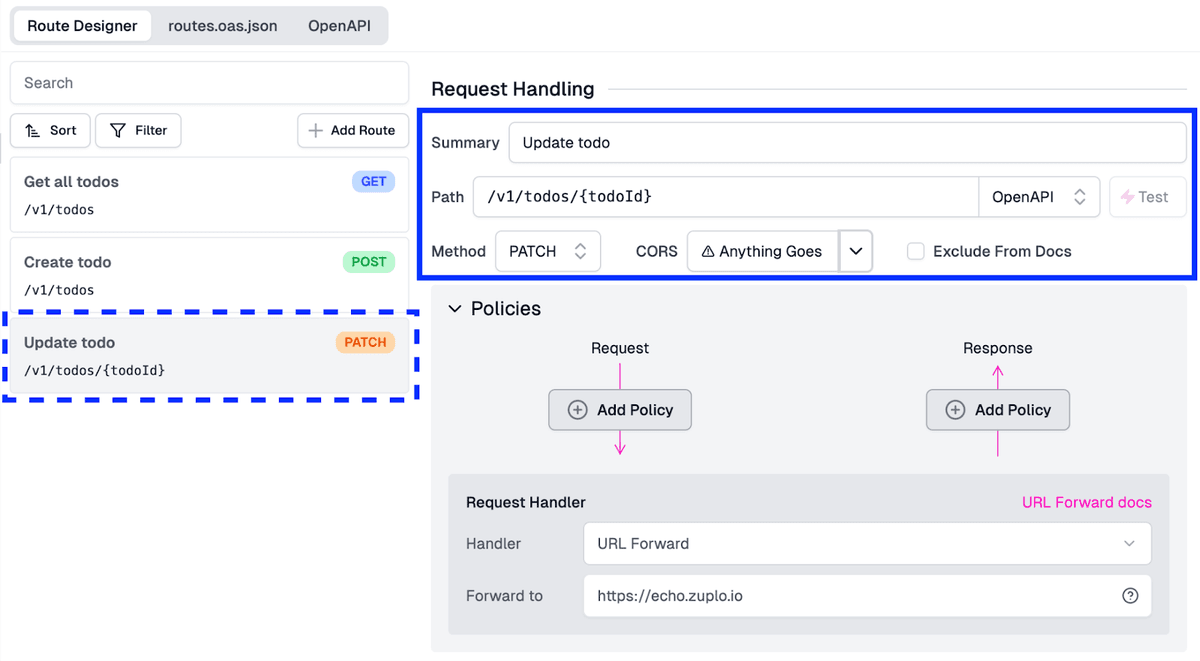Open the CORS chevron dropdown
This screenshot has height=661, width=1200.
pos(856,251)
